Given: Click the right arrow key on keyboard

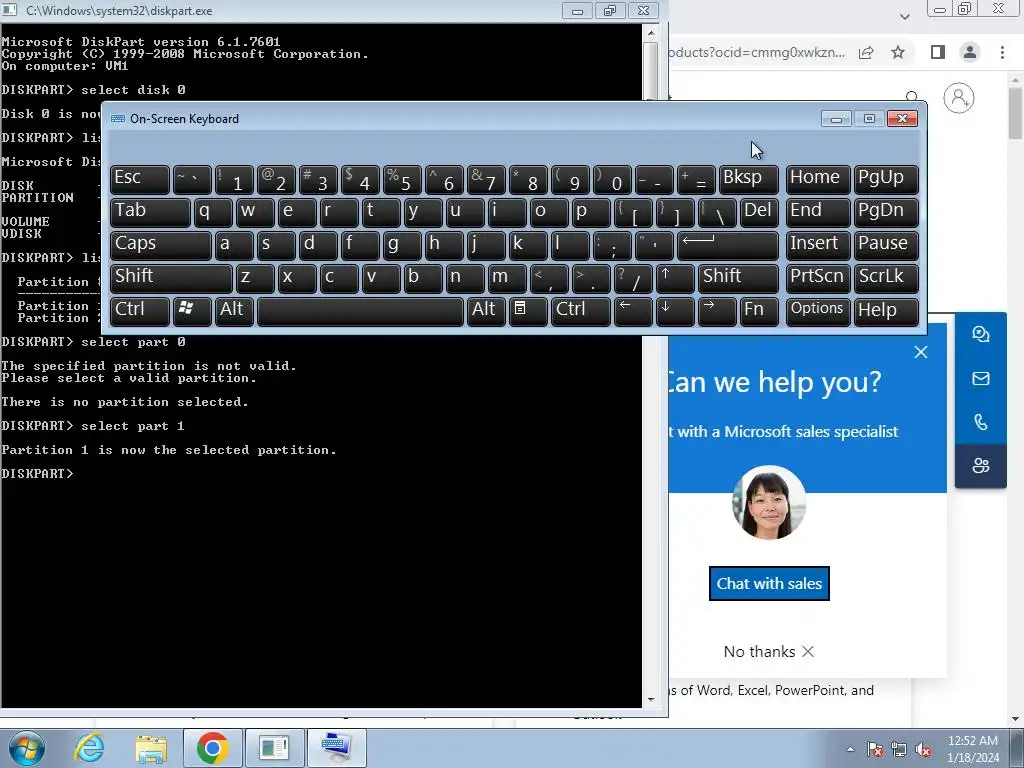Looking at the screenshot, I should pyautogui.click(x=717, y=311).
